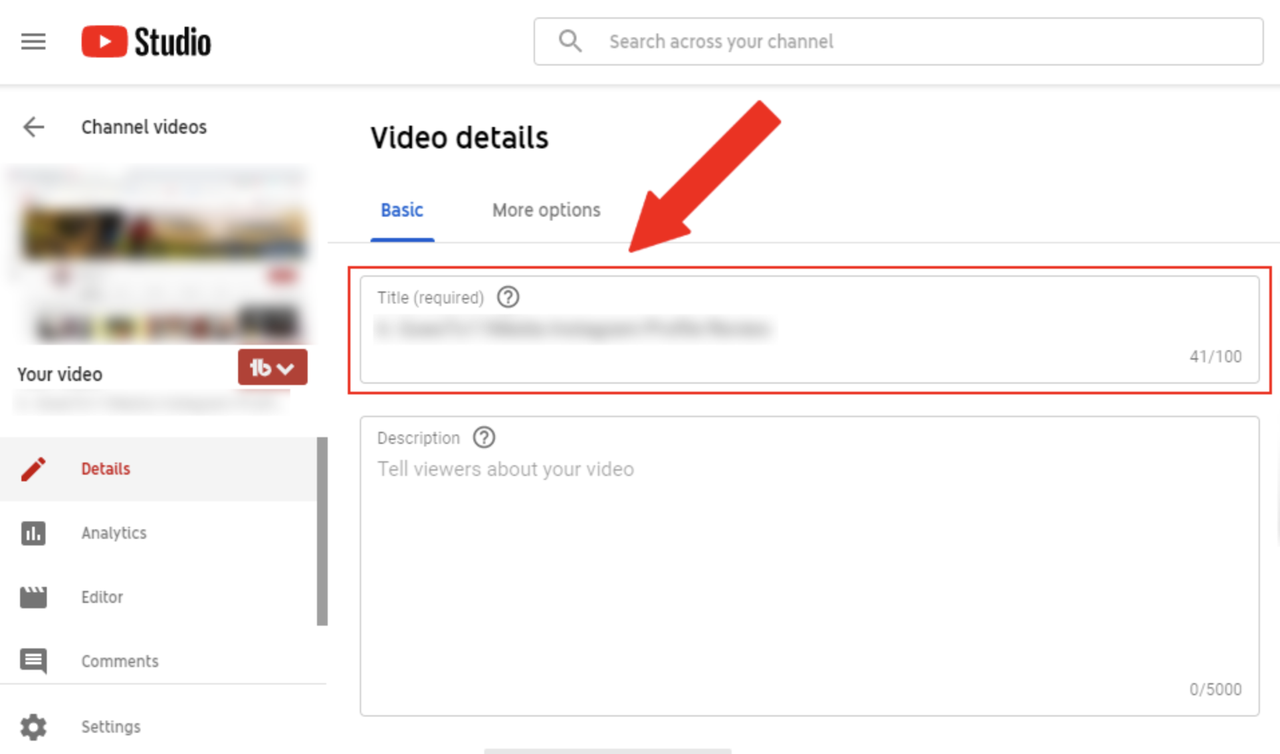Open Analytics via the chart icon

pos(33,533)
